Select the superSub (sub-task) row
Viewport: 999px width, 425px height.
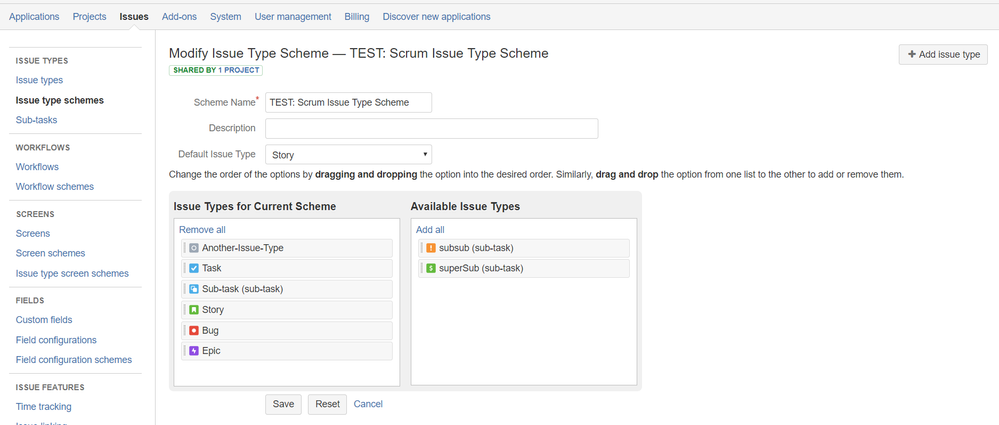click(524, 268)
